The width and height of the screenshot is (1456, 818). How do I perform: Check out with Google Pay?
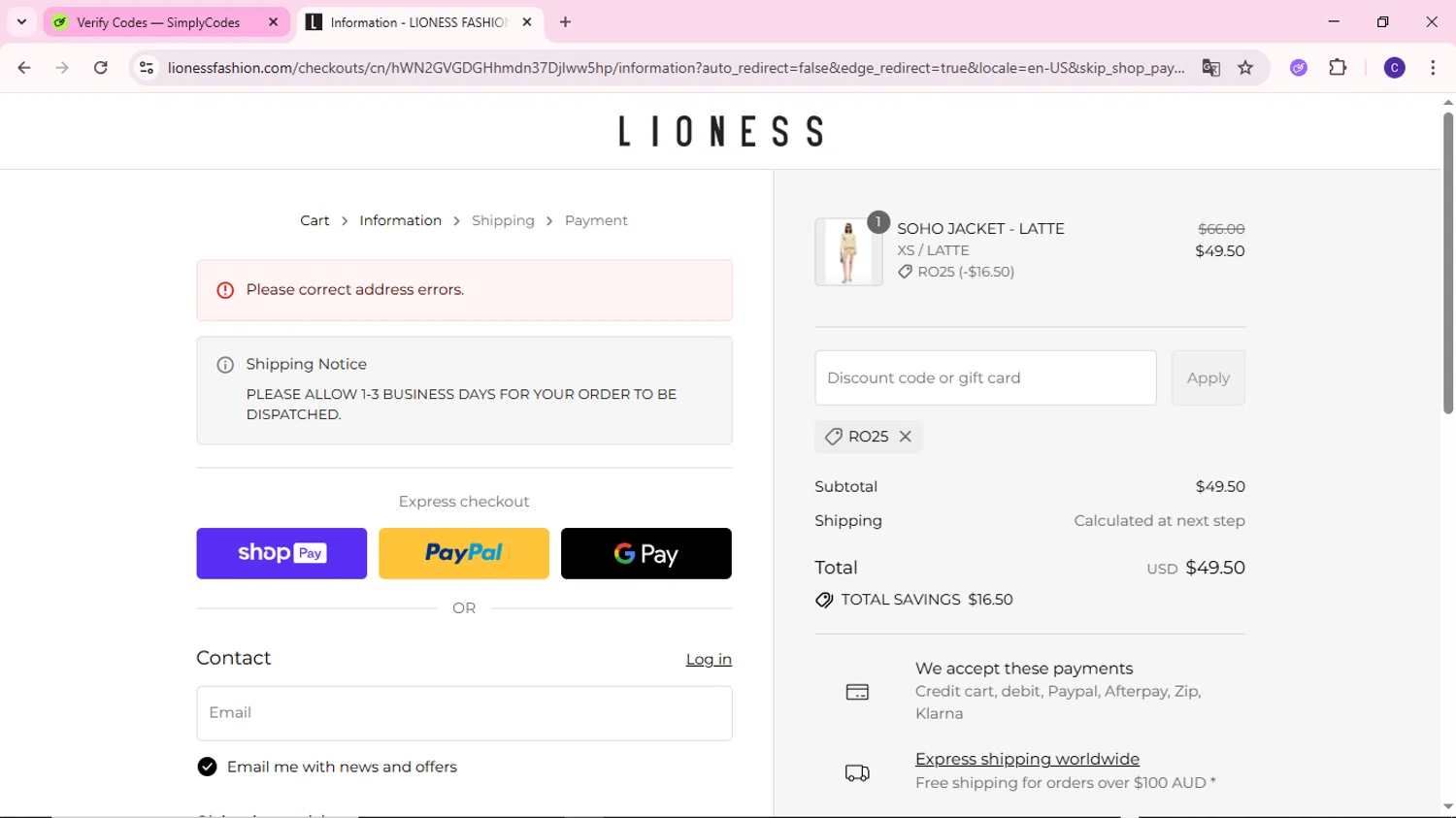[x=646, y=553]
